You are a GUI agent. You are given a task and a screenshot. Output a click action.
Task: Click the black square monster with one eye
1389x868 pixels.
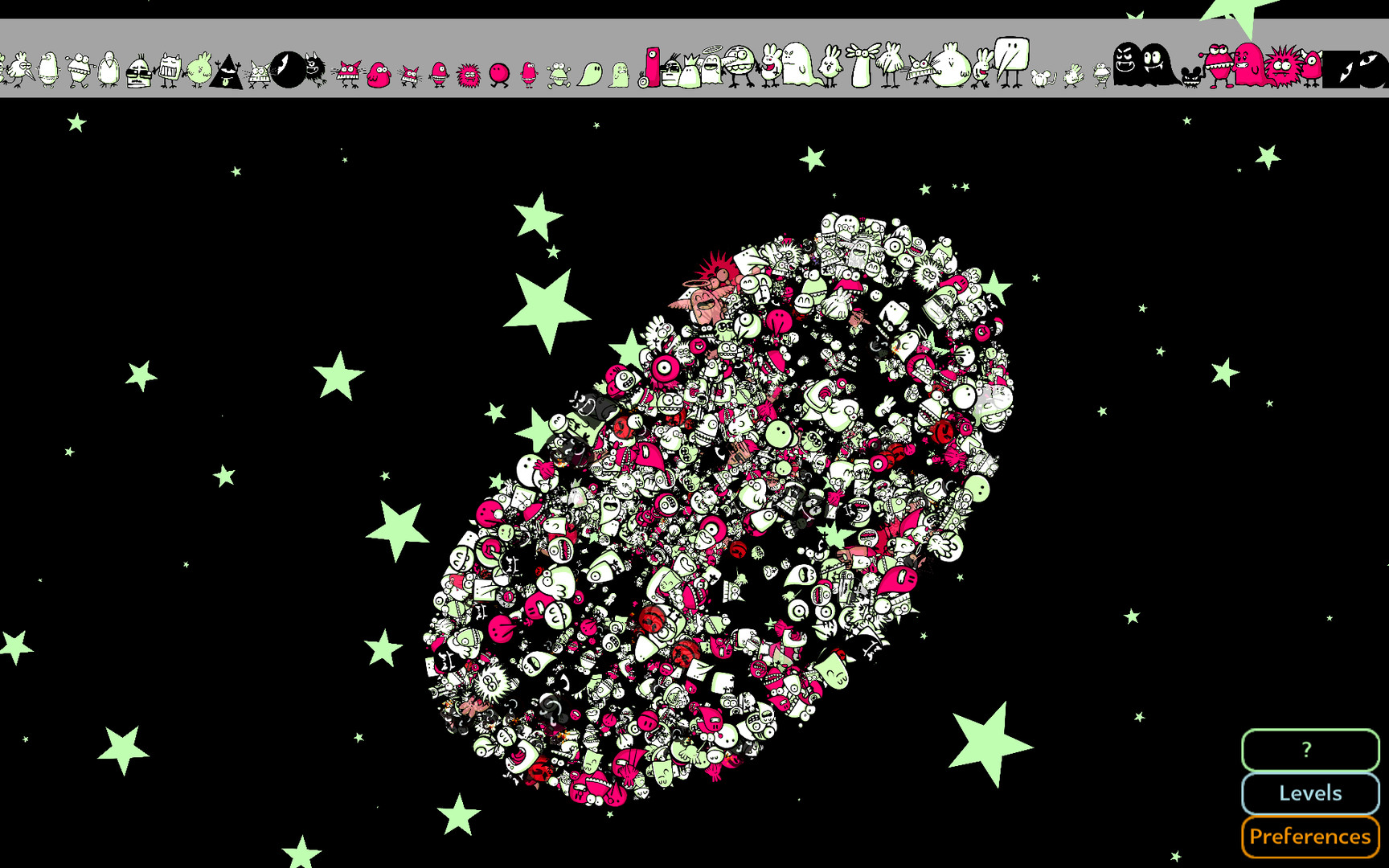[1341, 69]
